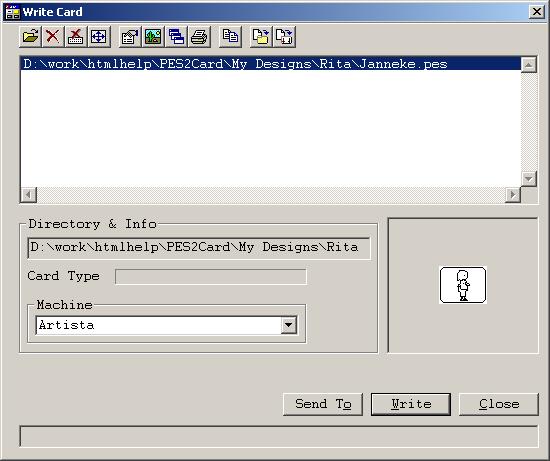Click the printer icon in the toolbar

pyautogui.click(x=199, y=36)
